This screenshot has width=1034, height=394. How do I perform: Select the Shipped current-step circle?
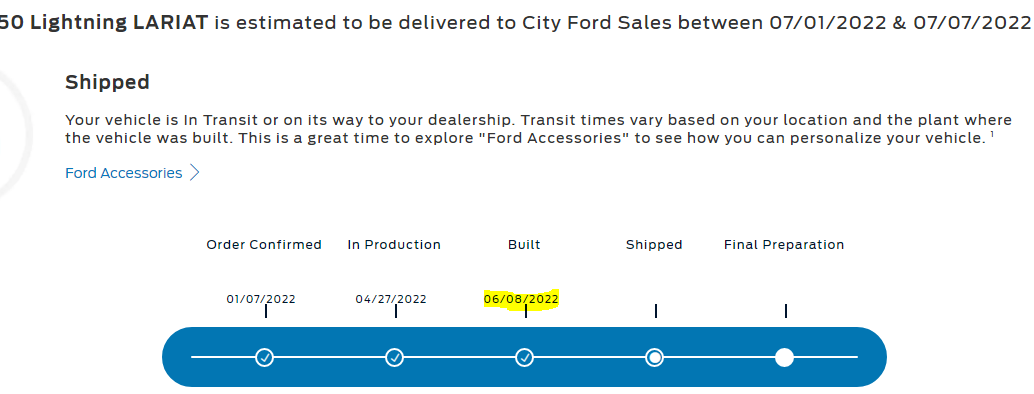pos(654,358)
